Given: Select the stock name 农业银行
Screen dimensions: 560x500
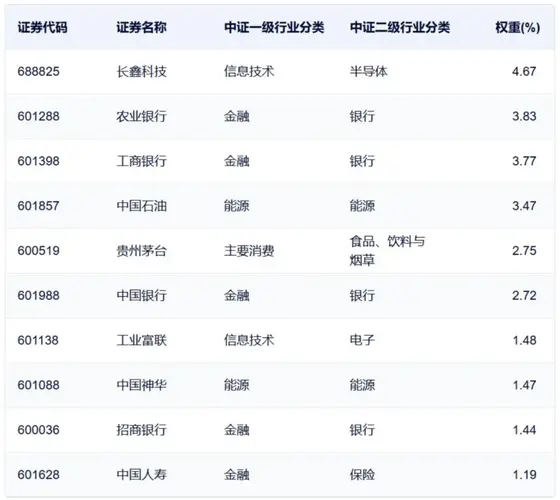Looking at the screenshot, I should [141, 116].
